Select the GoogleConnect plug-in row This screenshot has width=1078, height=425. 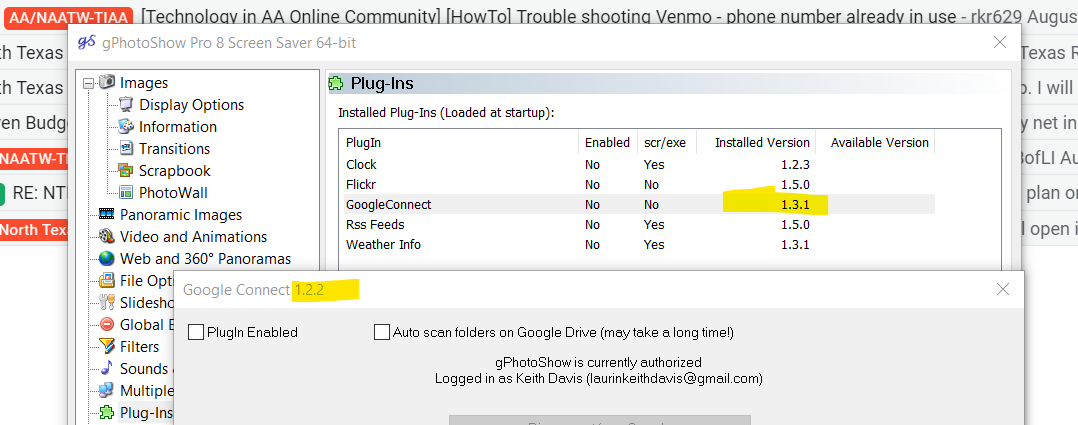coord(637,204)
